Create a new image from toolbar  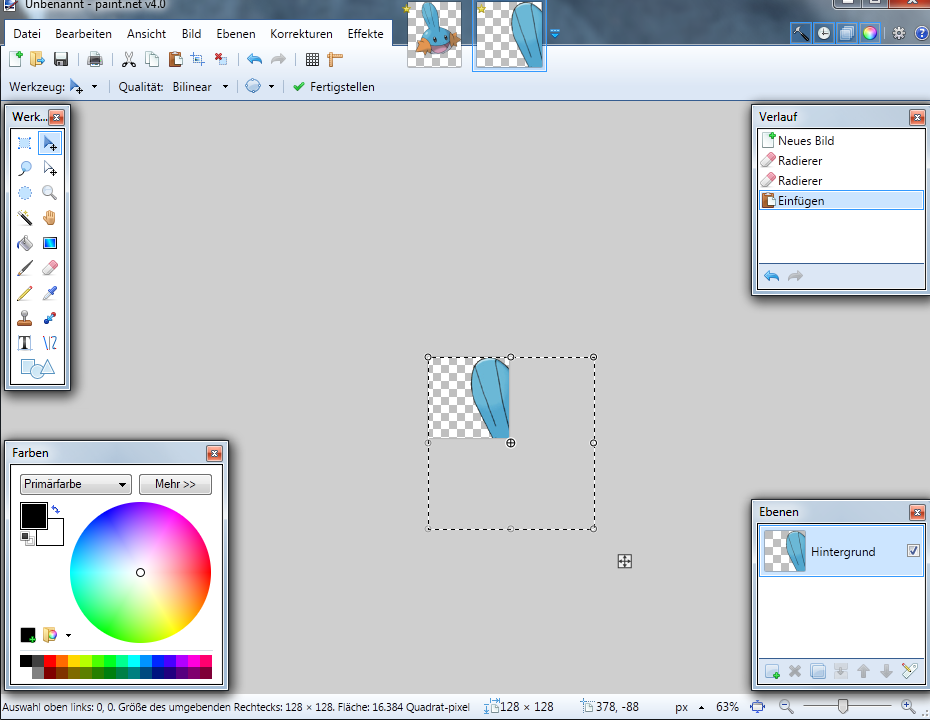coord(16,59)
